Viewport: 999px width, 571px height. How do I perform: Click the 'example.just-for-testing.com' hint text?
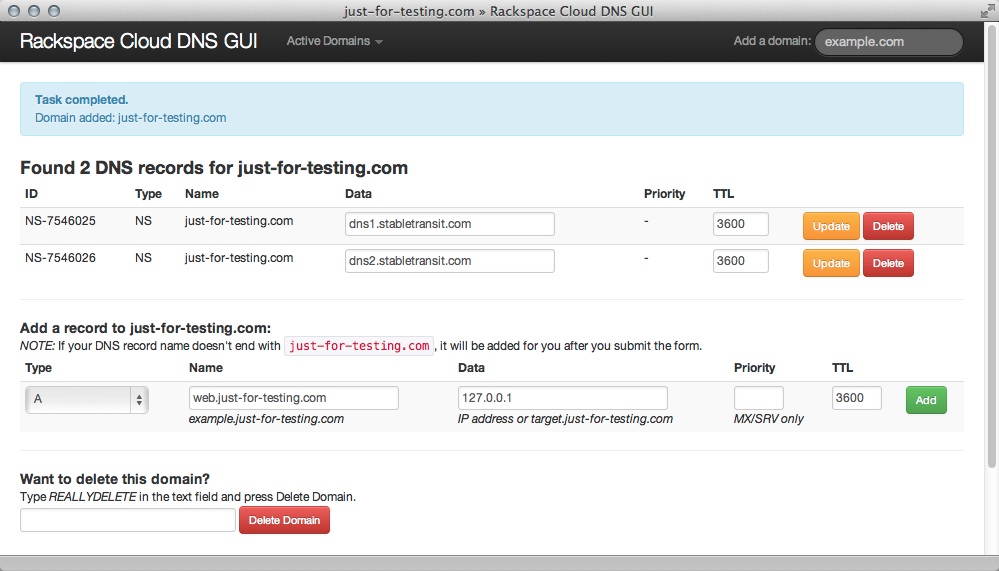point(266,419)
